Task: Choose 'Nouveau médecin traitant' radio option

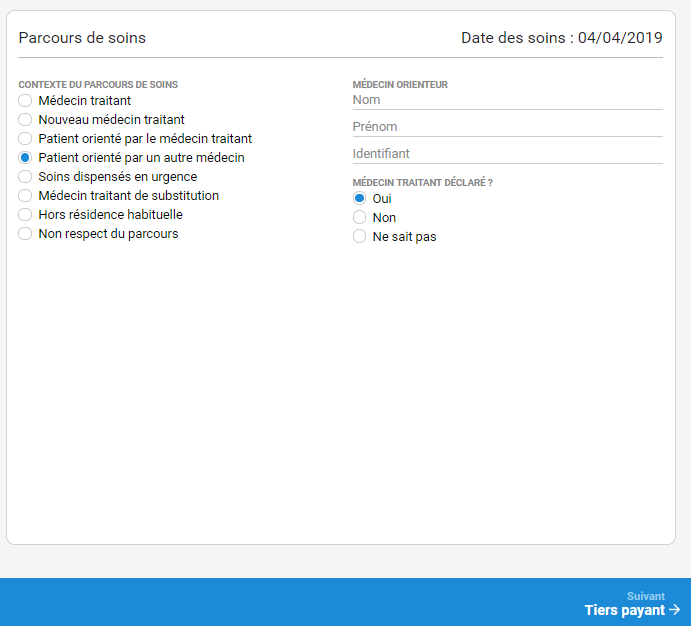Action: (26, 120)
